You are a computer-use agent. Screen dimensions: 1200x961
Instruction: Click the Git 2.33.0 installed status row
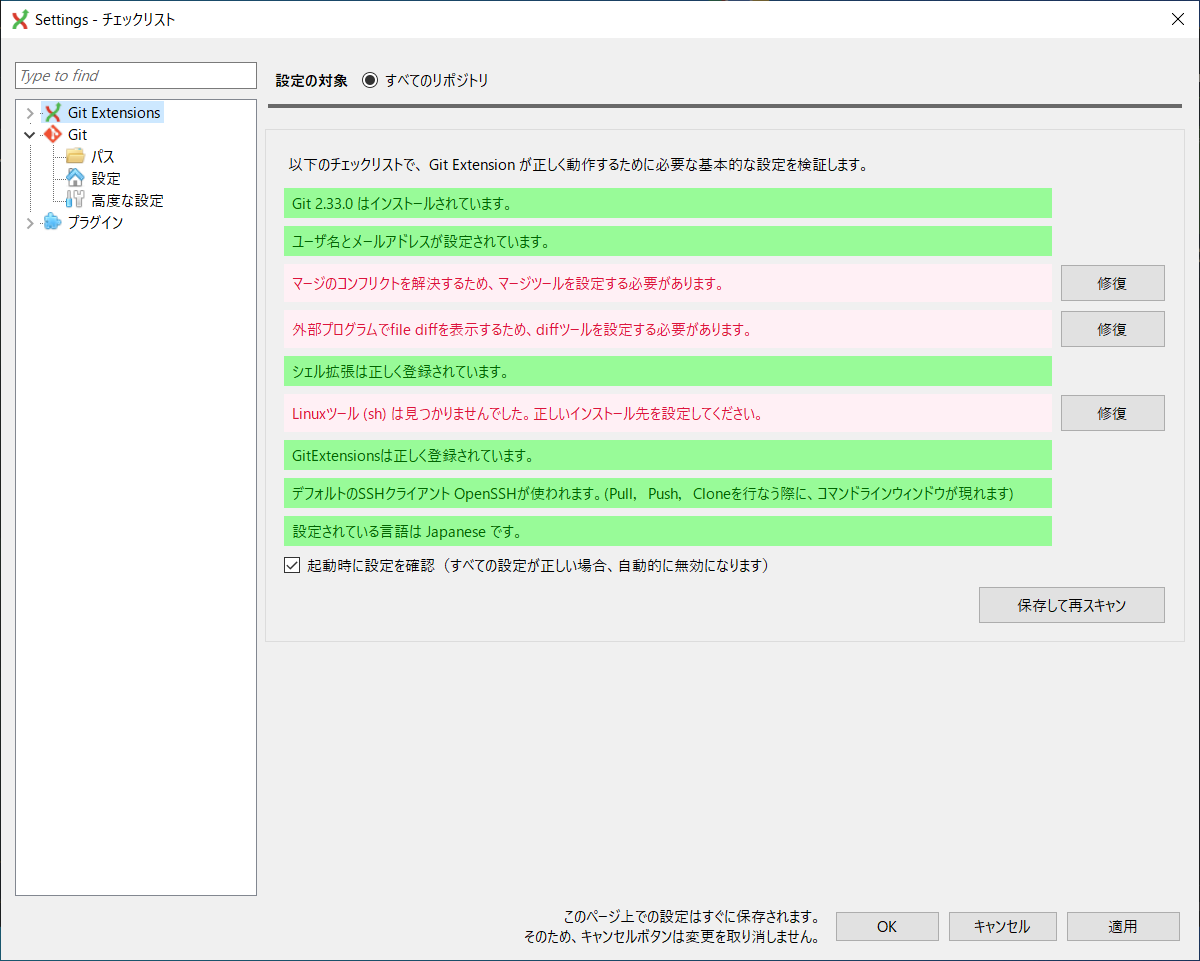point(668,203)
